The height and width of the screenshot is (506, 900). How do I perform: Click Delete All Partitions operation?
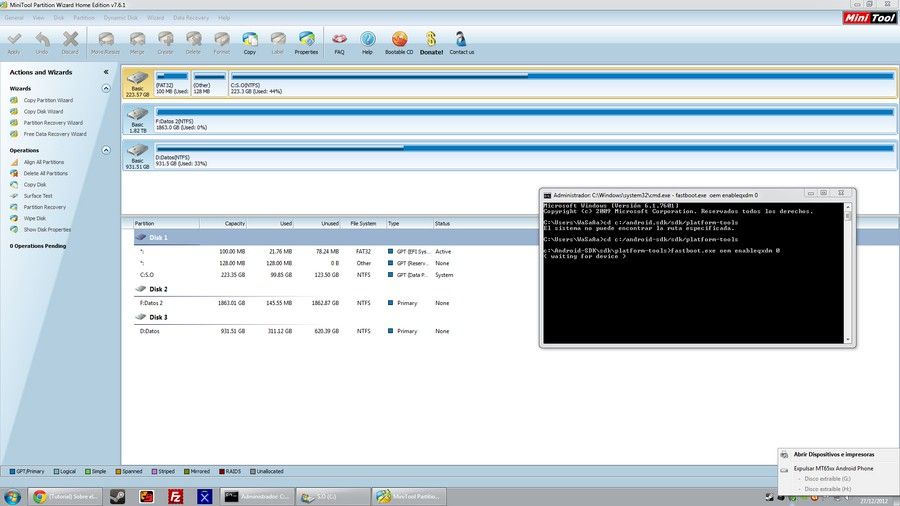click(45, 173)
